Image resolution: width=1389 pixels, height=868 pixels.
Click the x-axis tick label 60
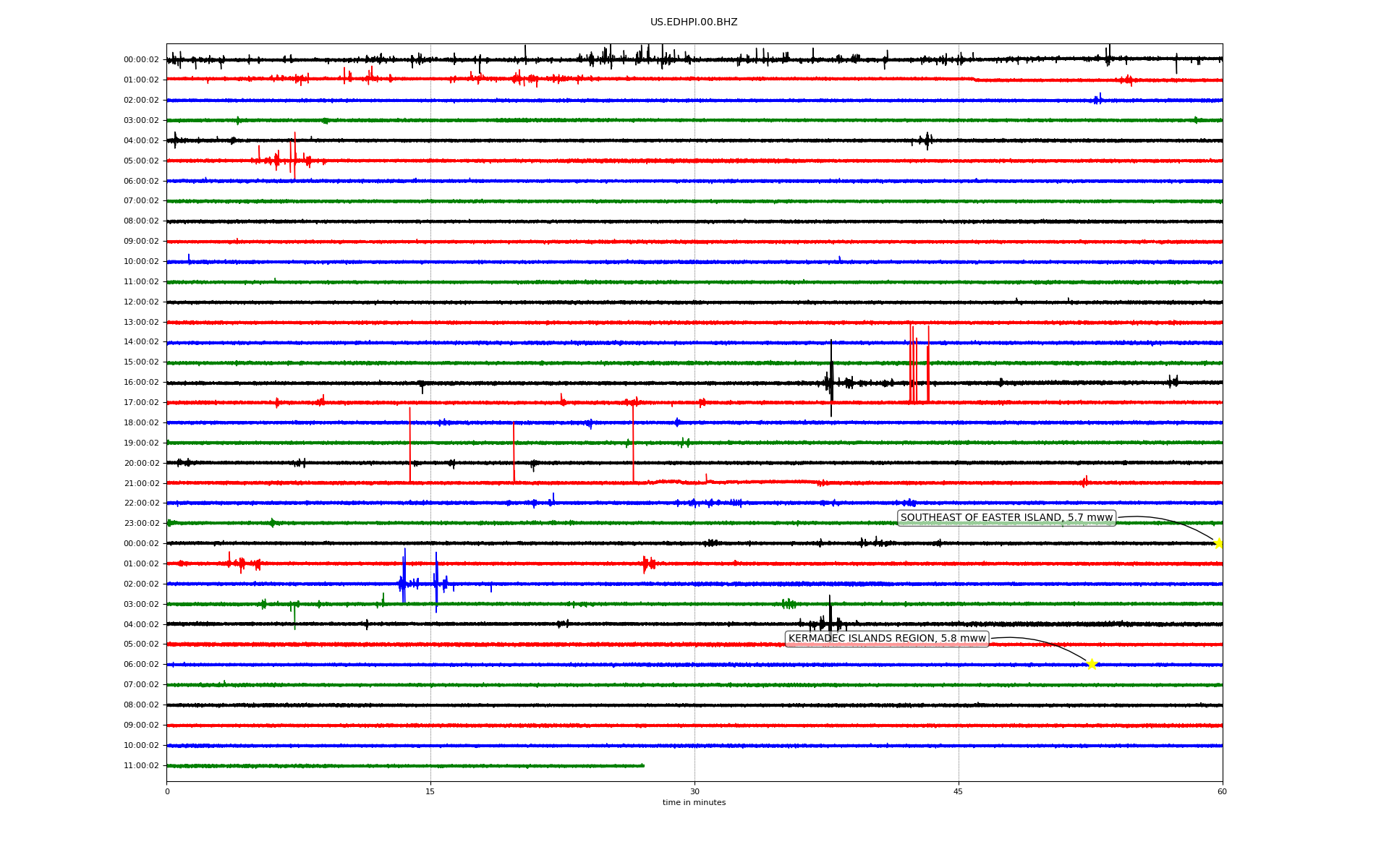[x=1222, y=791]
